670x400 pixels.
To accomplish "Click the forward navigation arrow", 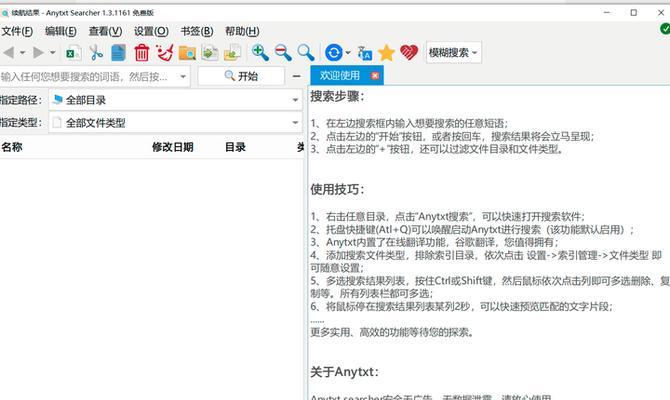I will [x=38, y=53].
